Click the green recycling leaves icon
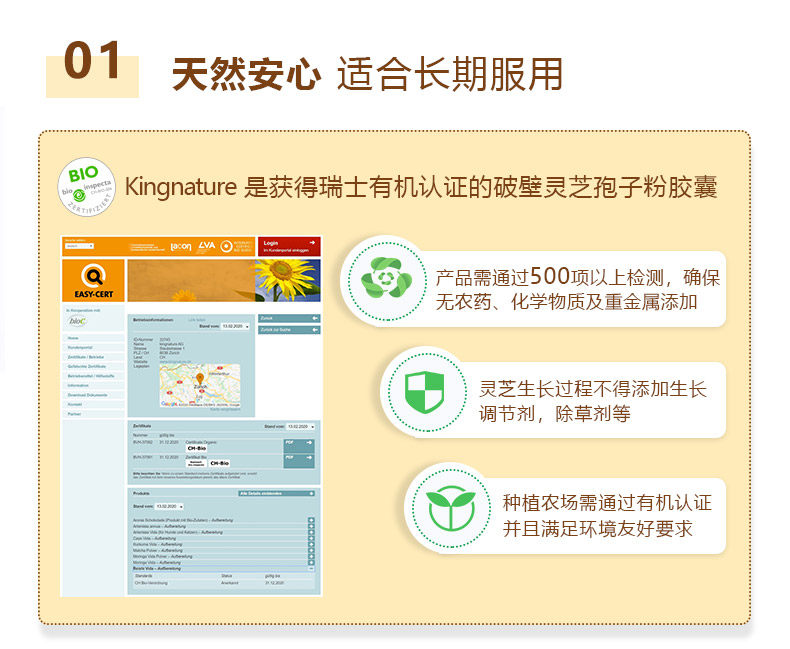This screenshot has height=649, width=790. pyautogui.click(x=386, y=278)
